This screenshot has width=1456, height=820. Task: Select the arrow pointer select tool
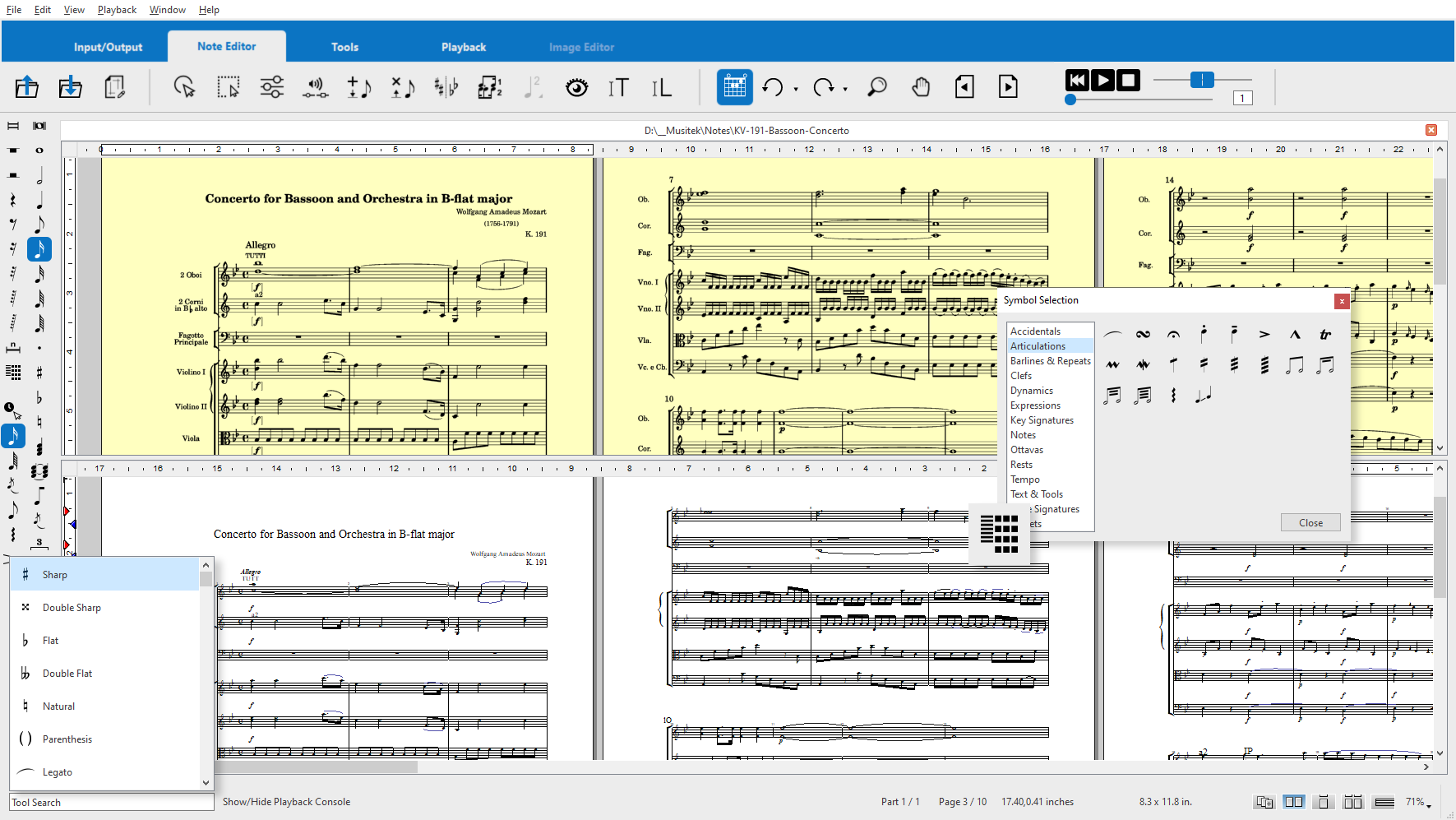[x=184, y=86]
